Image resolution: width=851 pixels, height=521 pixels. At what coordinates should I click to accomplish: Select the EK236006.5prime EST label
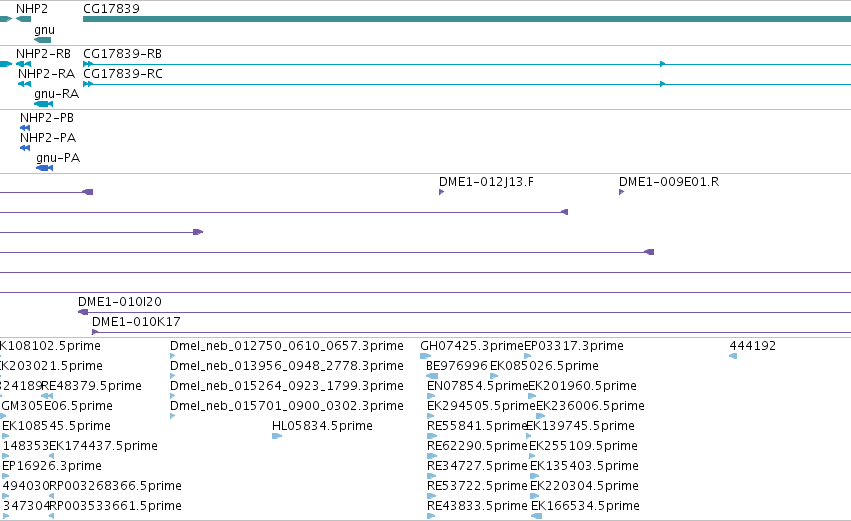590,406
